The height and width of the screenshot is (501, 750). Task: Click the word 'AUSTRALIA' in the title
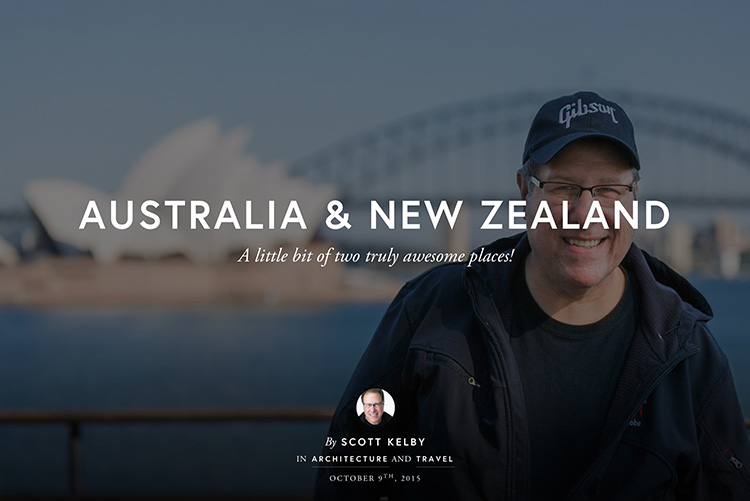[x=193, y=215]
